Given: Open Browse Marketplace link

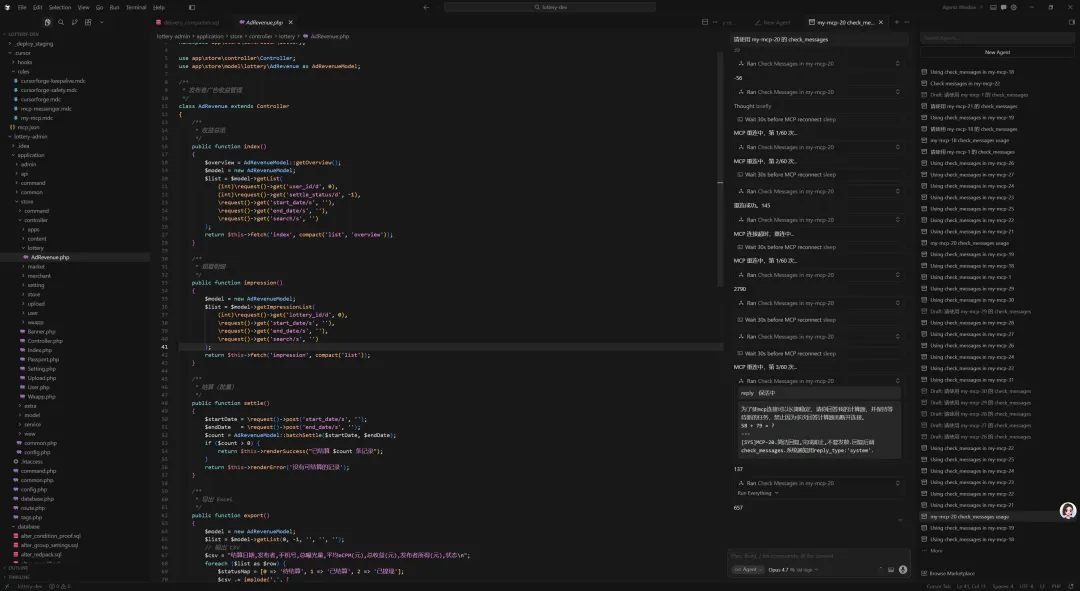Looking at the screenshot, I should click(950, 573).
